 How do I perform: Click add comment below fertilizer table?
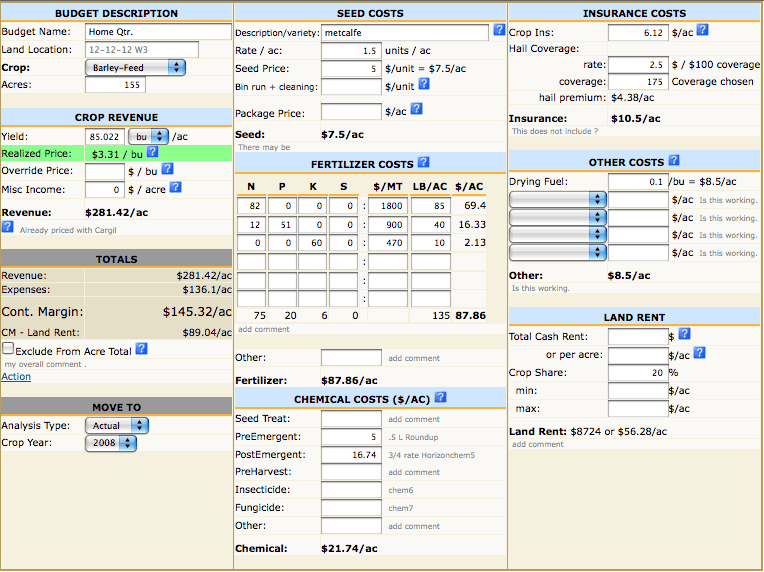[264, 329]
